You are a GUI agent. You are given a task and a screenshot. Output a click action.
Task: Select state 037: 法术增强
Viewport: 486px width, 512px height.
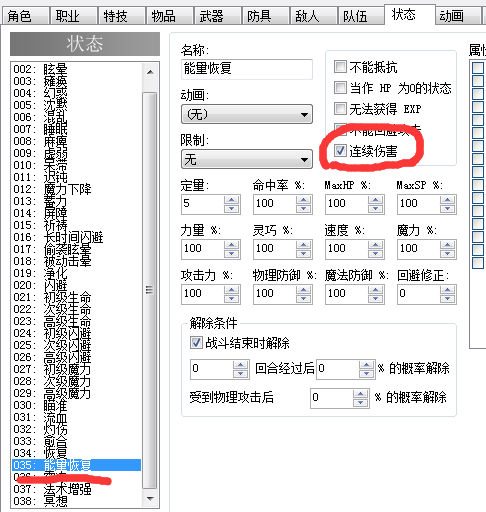(76, 489)
